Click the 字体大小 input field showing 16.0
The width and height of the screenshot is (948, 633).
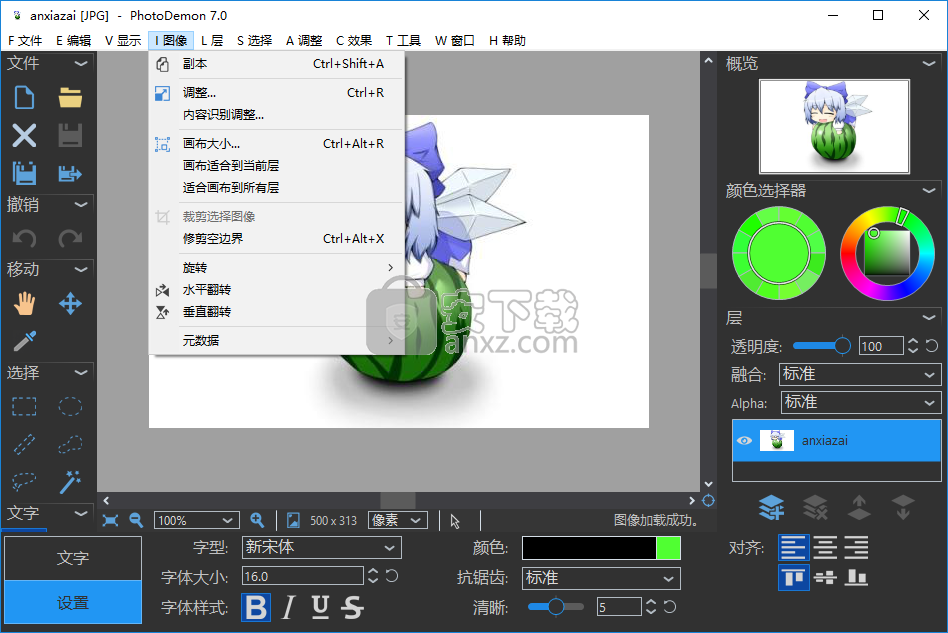pos(302,576)
